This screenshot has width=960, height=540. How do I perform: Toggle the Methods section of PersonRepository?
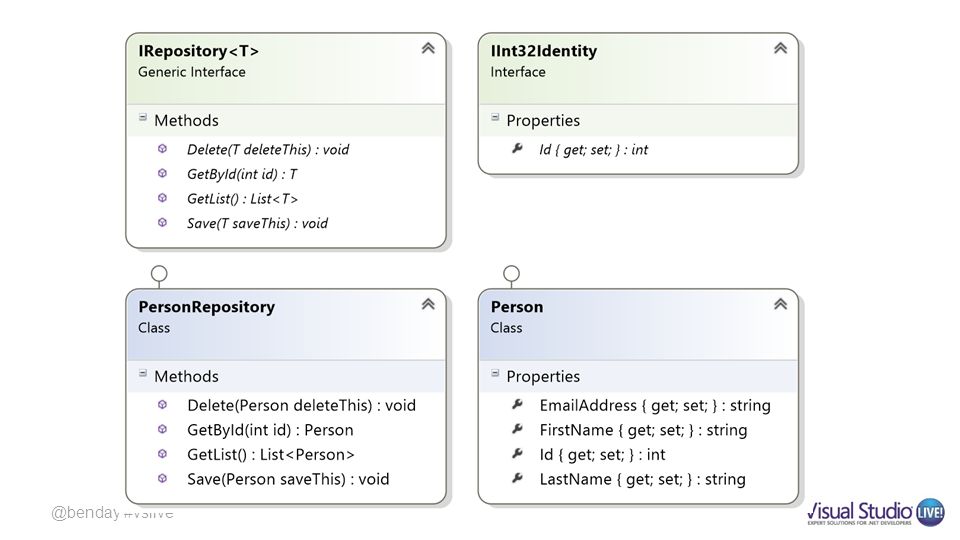[x=143, y=373]
